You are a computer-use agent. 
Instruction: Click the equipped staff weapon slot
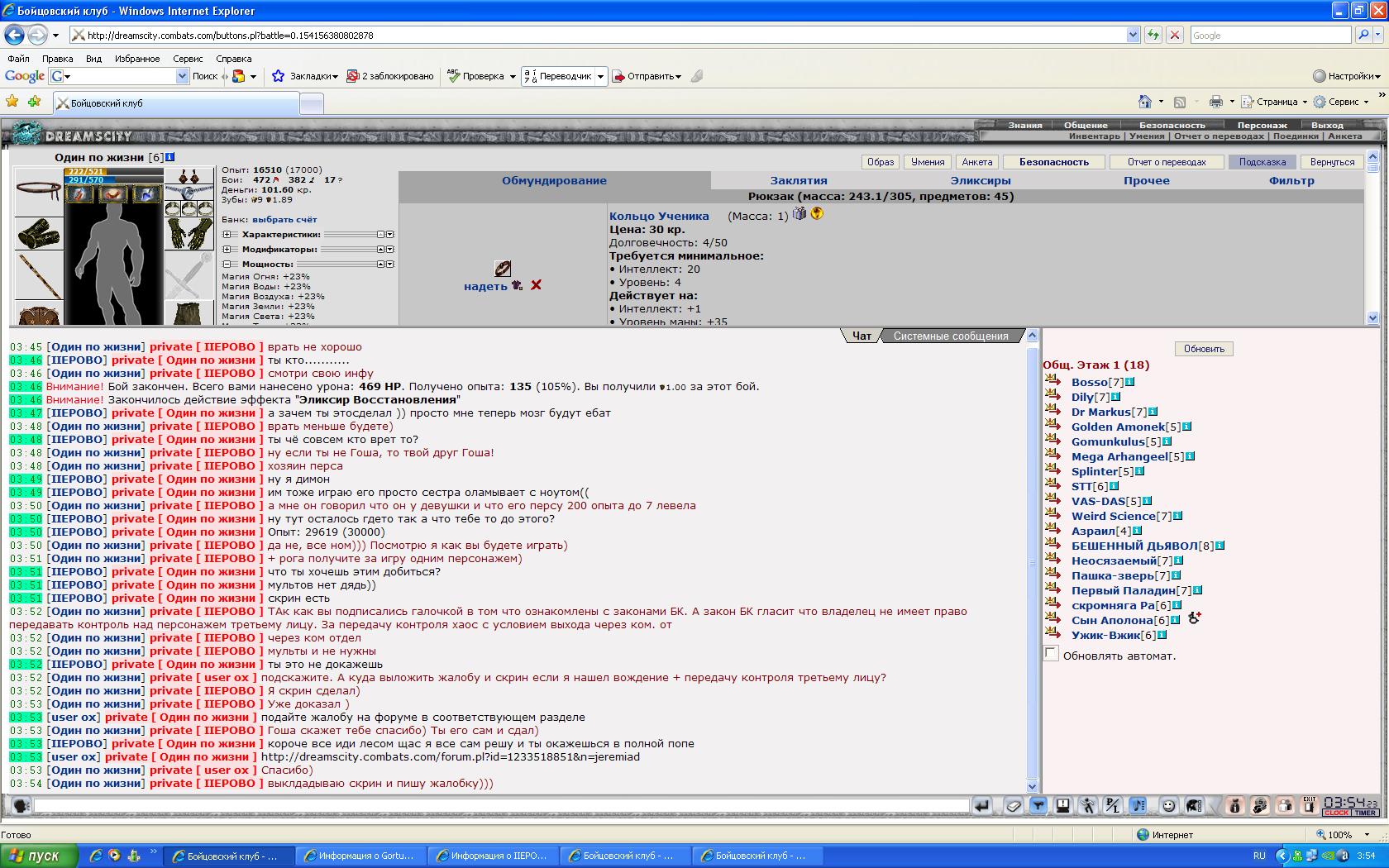click(38, 277)
